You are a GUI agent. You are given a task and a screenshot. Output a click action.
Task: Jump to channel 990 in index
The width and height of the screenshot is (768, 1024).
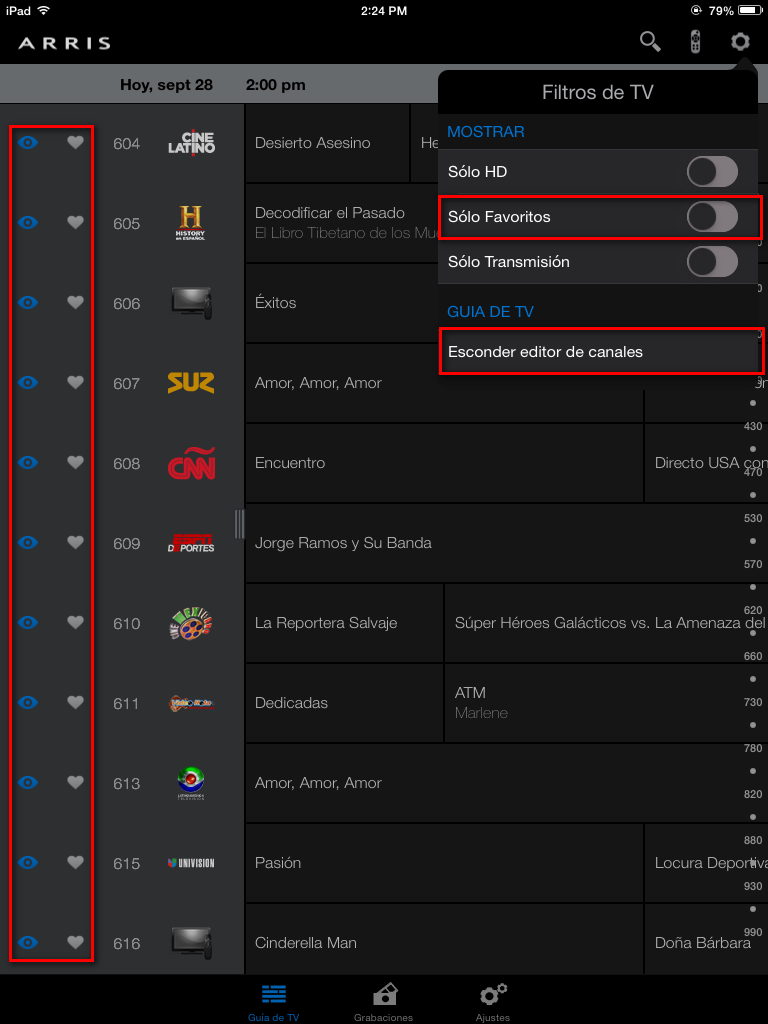click(x=753, y=932)
